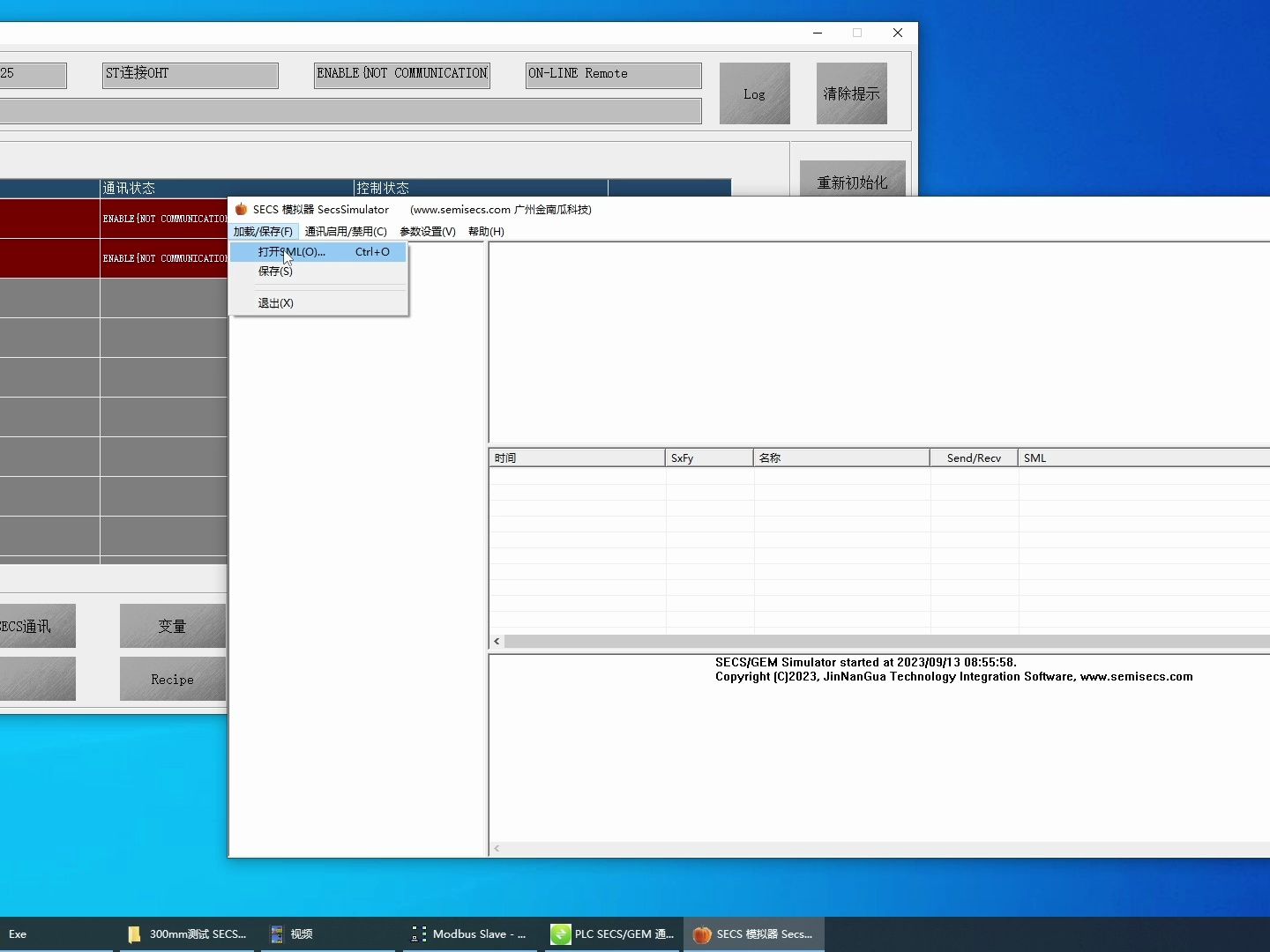This screenshot has height=952, width=1270.
Task: Open the 参数设置(V) menu
Action: click(x=428, y=232)
